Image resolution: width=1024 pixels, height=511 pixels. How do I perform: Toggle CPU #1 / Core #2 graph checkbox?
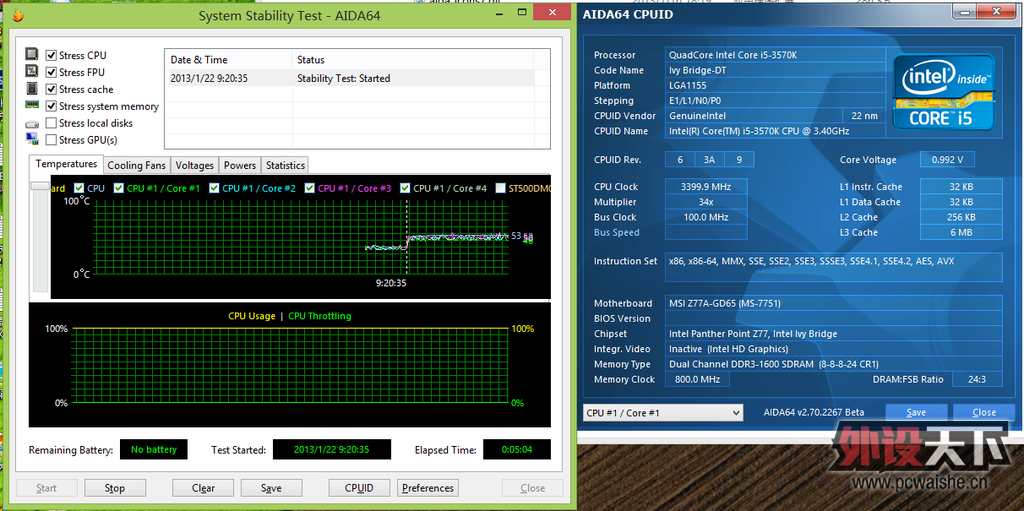pyautogui.click(x=214, y=188)
